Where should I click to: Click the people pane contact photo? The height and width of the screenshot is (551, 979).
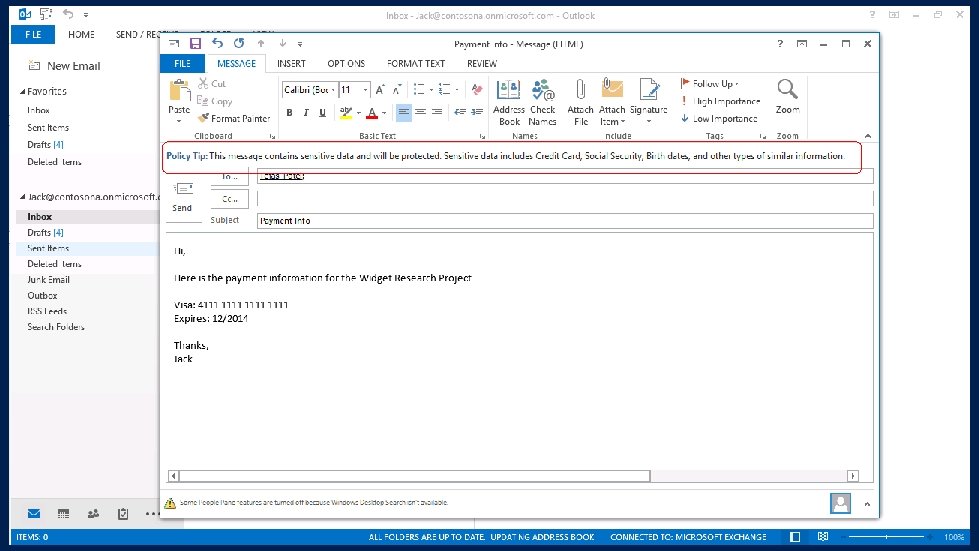pyautogui.click(x=840, y=503)
